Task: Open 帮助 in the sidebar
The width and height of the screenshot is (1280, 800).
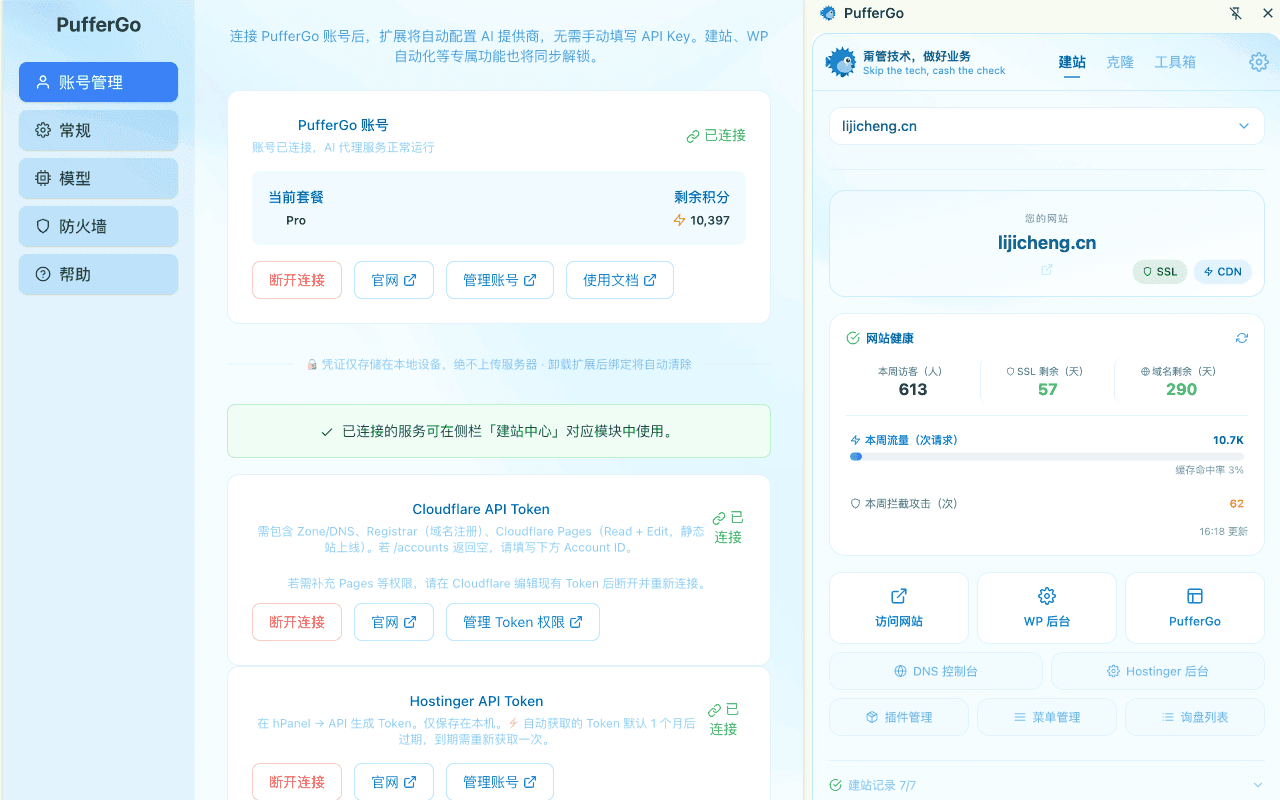Action: click(x=98, y=274)
